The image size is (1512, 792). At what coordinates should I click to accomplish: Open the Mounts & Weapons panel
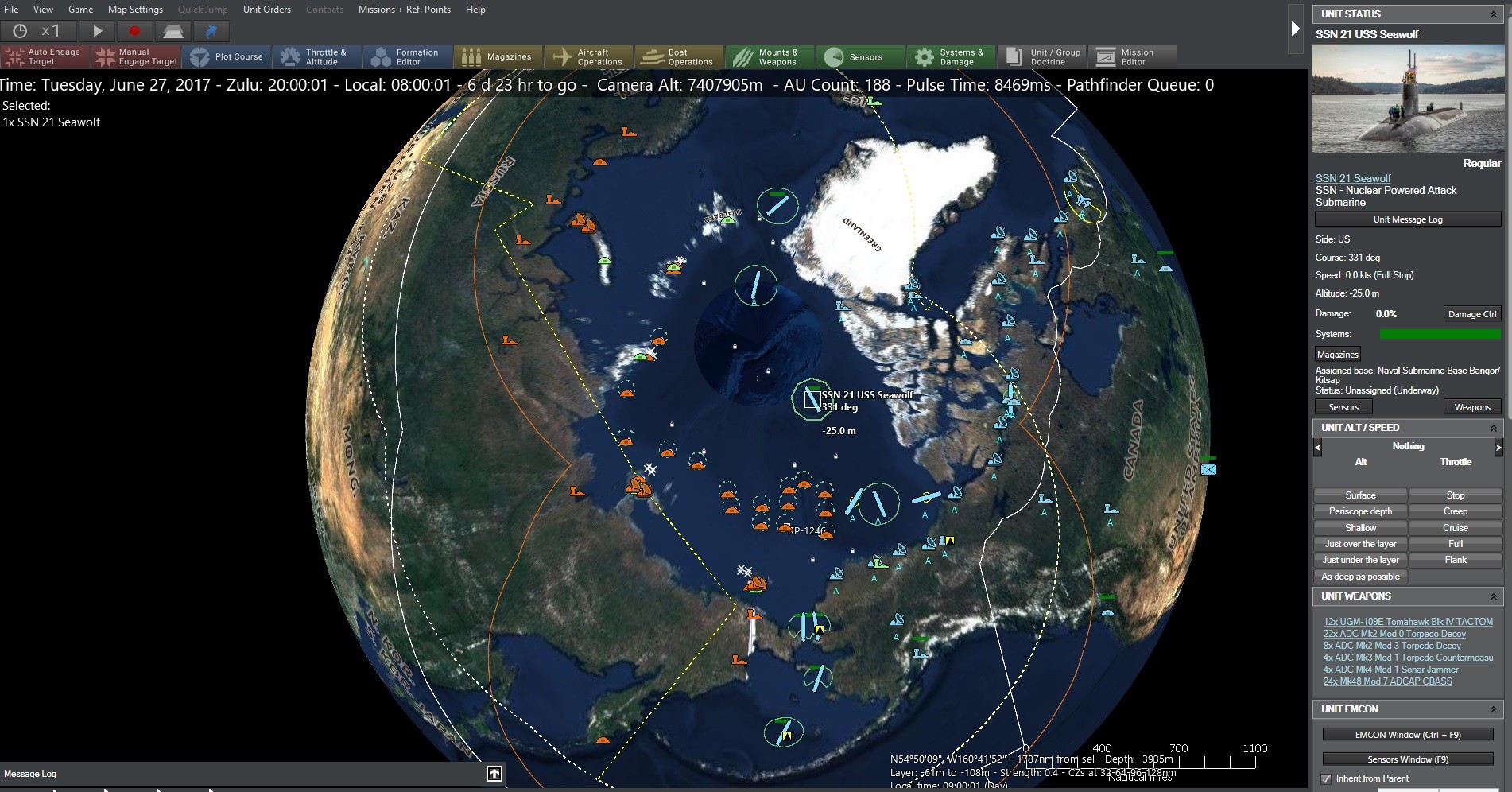point(770,56)
